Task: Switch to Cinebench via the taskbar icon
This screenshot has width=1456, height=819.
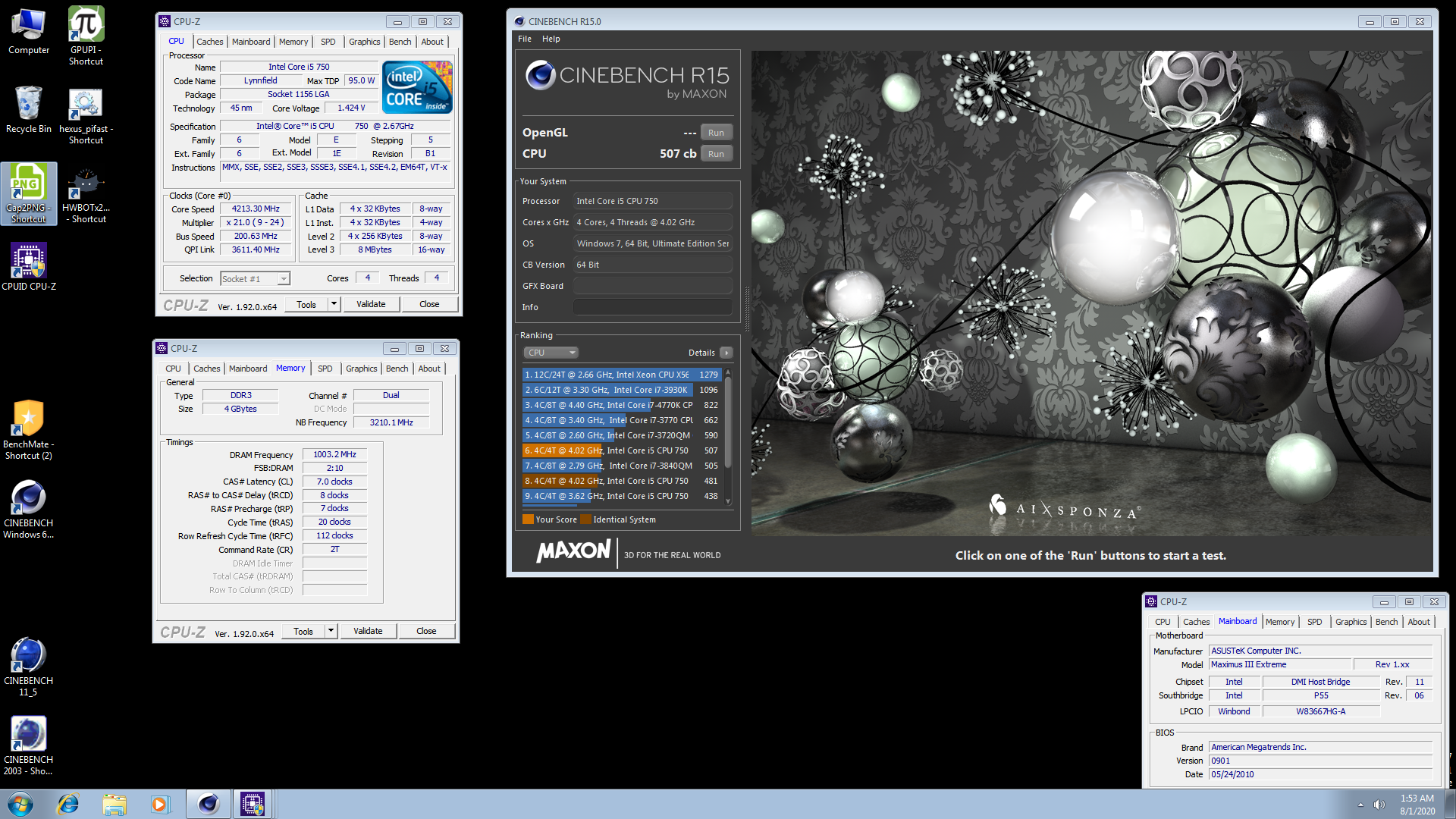Action: pyautogui.click(x=209, y=804)
